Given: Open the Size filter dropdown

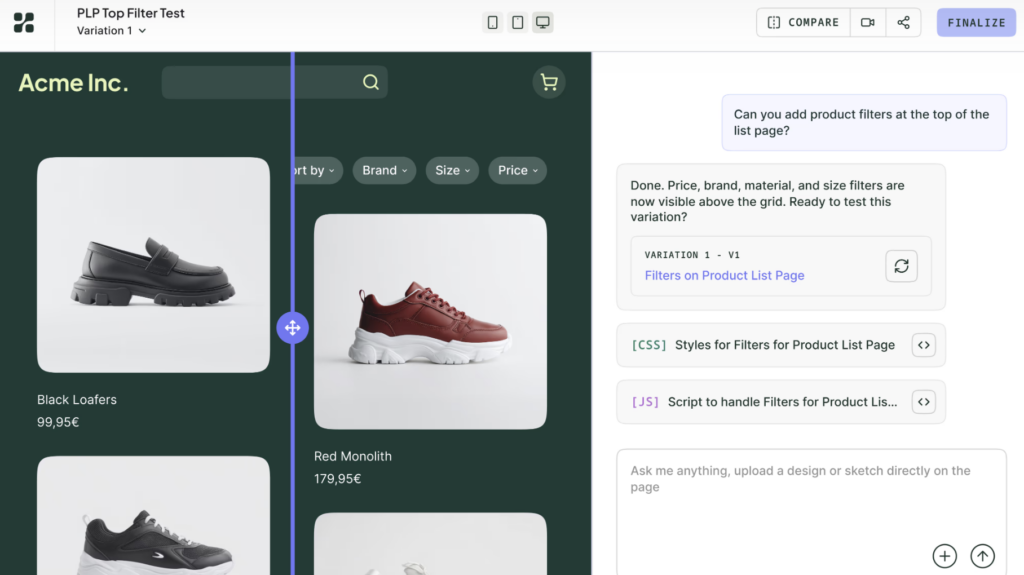Looking at the screenshot, I should [x=452, y=171].
